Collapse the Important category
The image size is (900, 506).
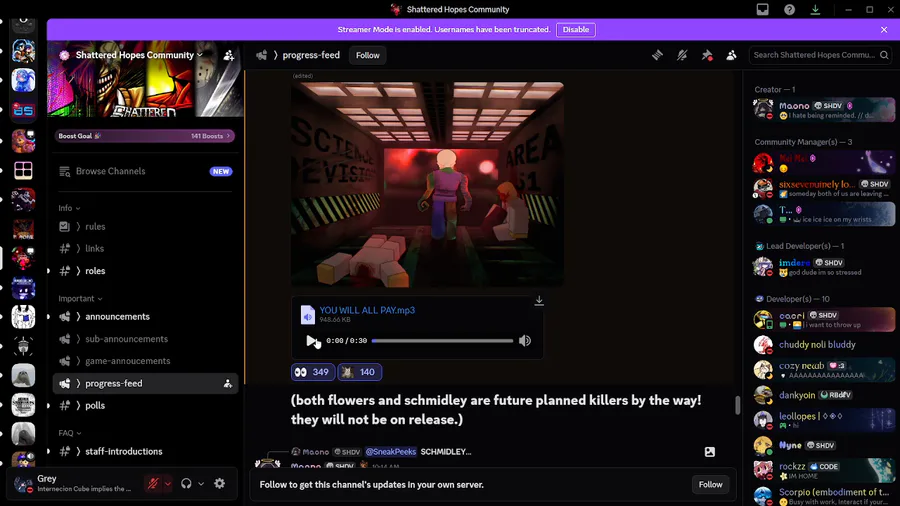point(80,298)
